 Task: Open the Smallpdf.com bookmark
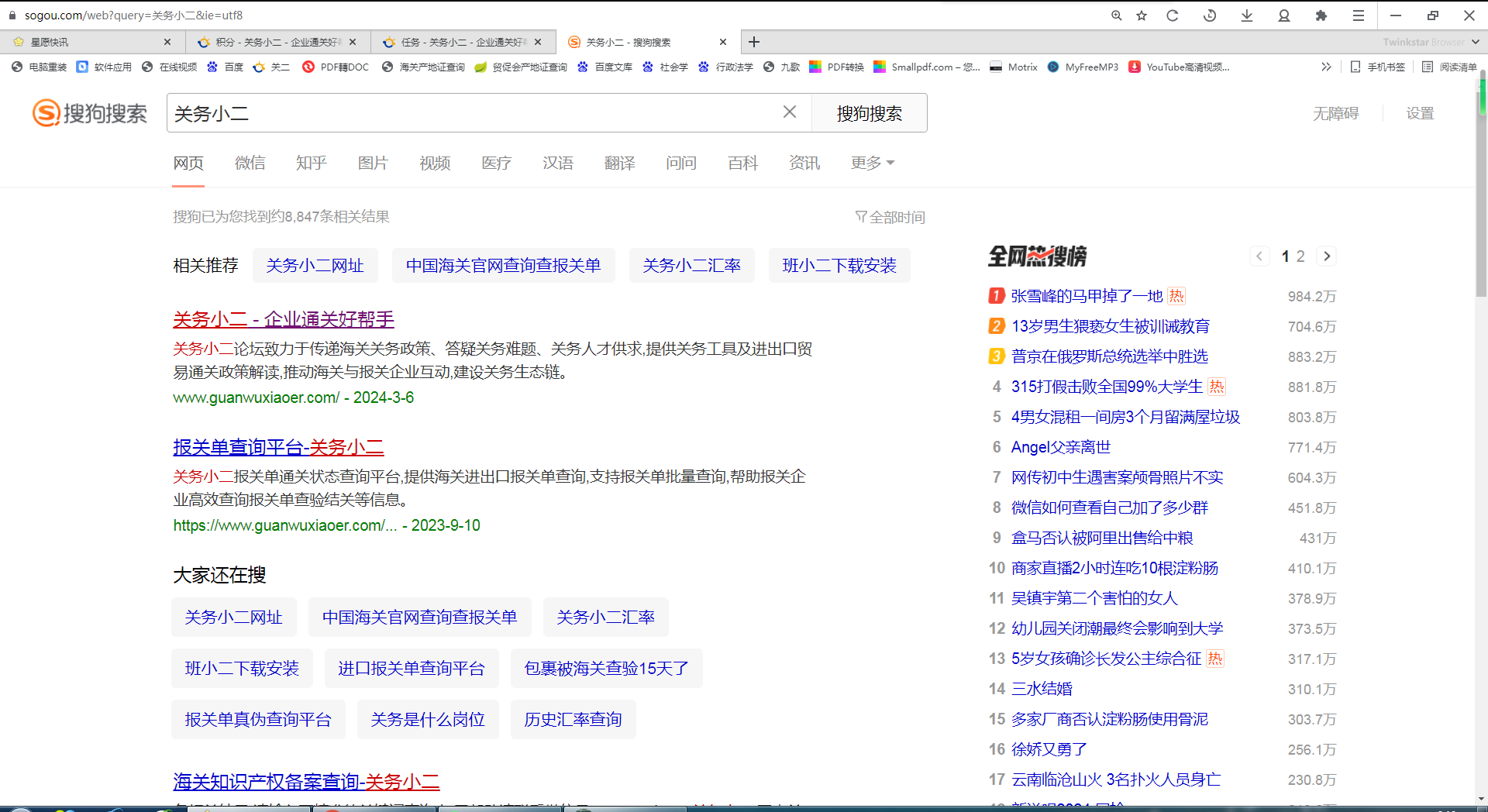(x=927, y=67)
